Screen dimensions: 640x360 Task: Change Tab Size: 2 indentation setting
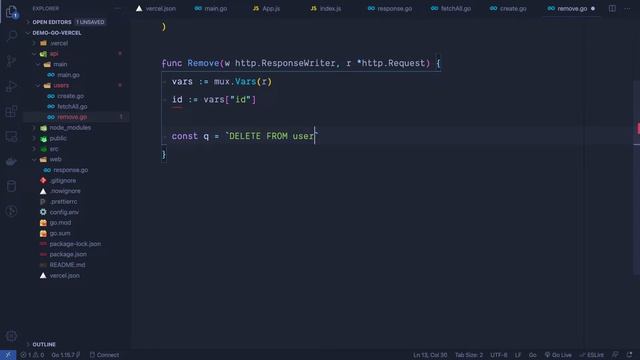(469, 355)
